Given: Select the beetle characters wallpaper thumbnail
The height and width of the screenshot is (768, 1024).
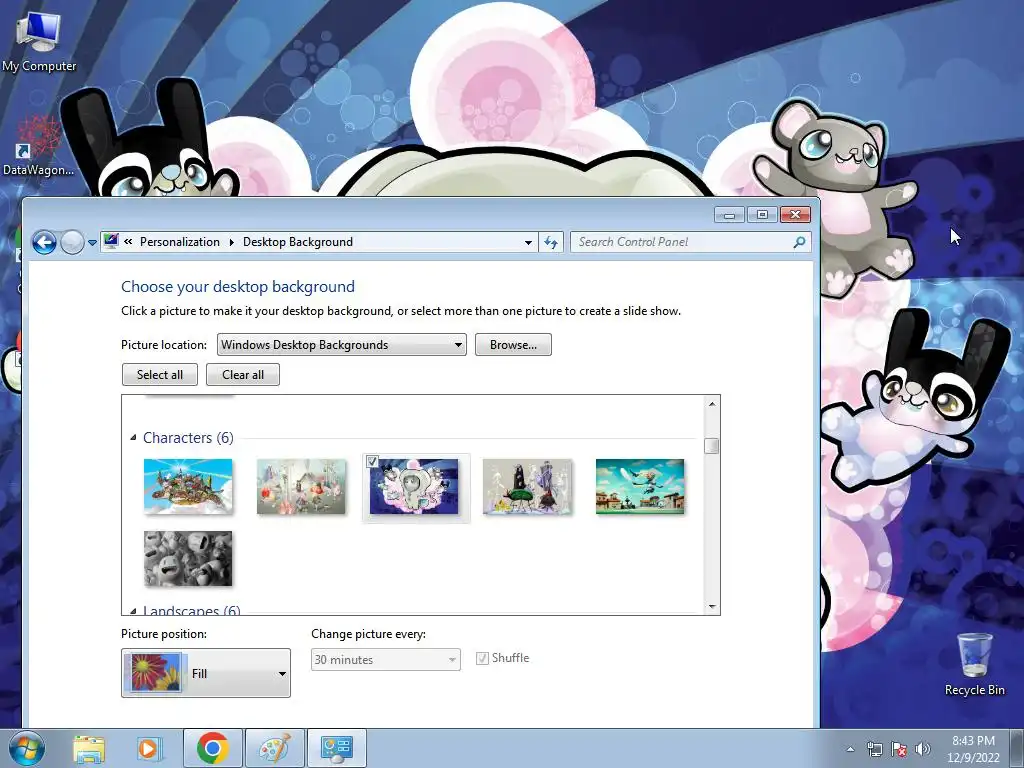Looking at the screenshot, I should pos(527,487).
